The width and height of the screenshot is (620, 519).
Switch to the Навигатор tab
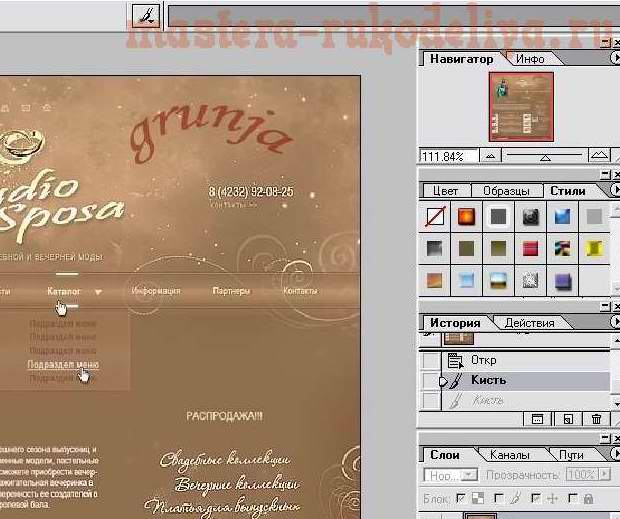pyautogui.click(x=461, y=59)
